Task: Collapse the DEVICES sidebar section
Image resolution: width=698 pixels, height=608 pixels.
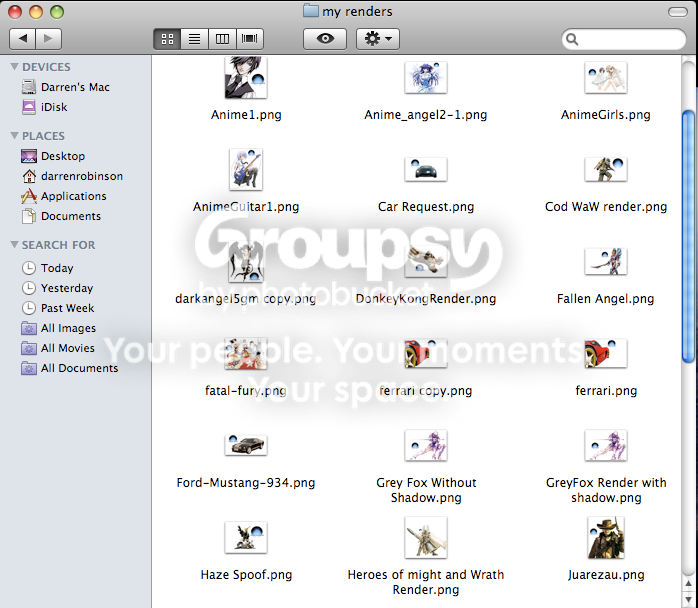Action: click(x=14, y=67)
